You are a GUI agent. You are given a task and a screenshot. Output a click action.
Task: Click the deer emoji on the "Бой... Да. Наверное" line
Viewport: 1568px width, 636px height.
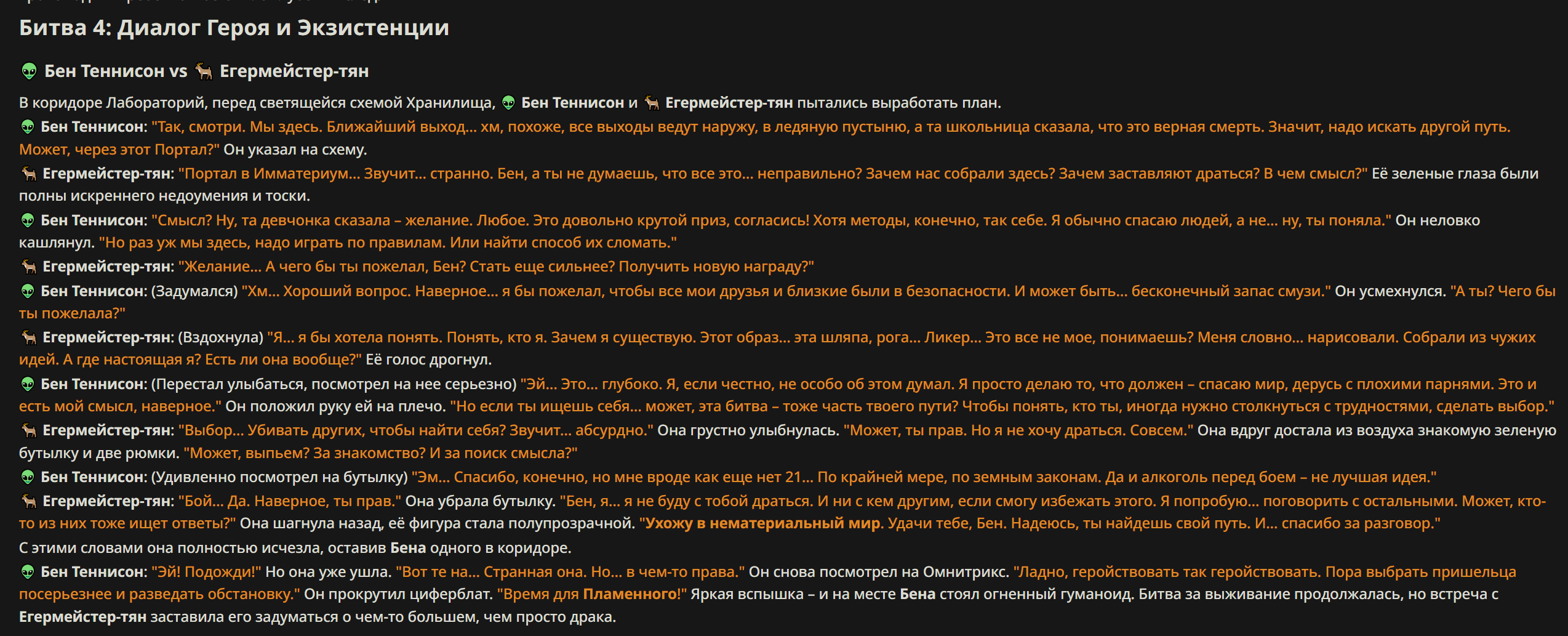tap(29, 501)
